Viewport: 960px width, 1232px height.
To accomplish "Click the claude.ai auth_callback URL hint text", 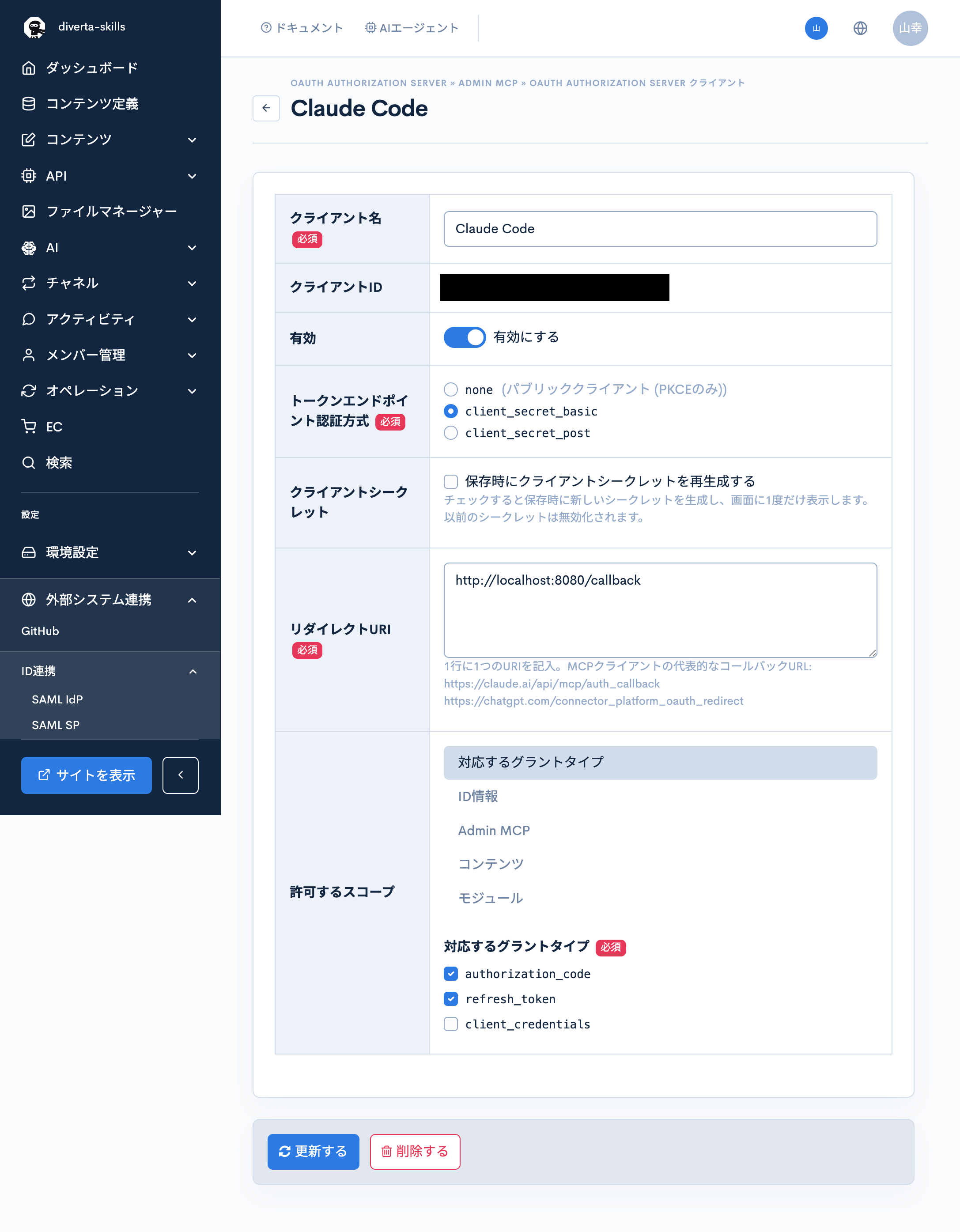I will pos(552,684).
